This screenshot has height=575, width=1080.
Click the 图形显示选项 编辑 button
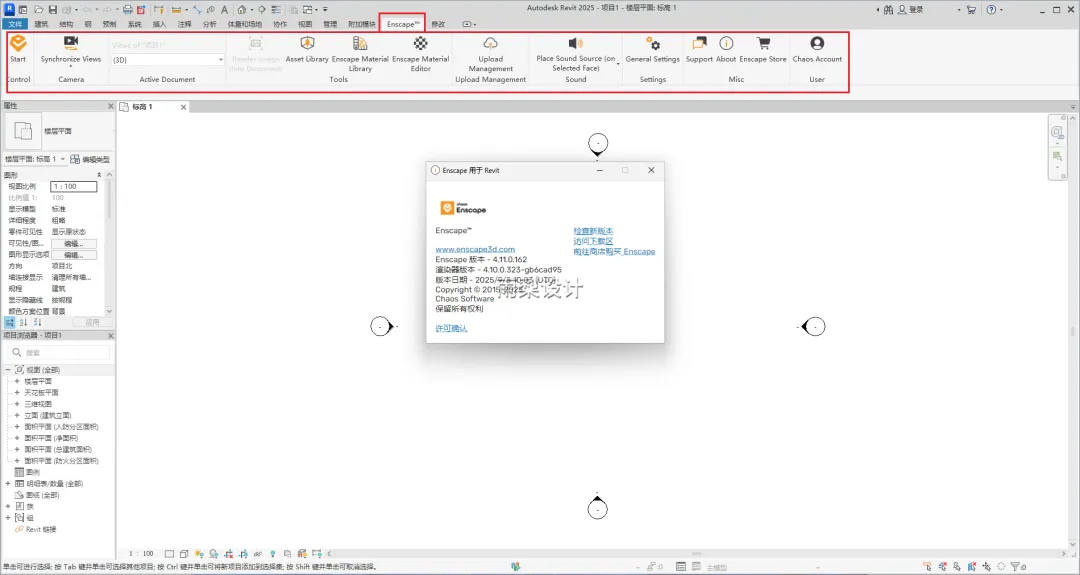coord(74,255)
